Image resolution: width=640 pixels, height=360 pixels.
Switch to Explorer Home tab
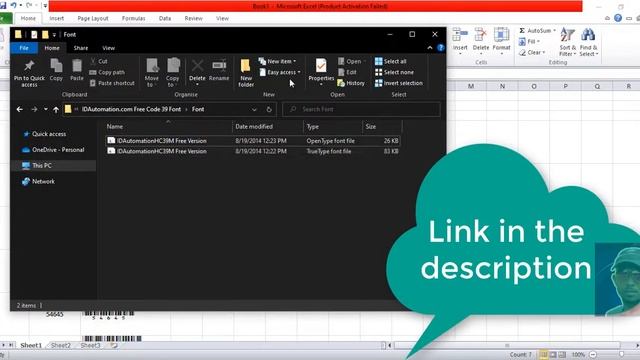coord(52,48)
